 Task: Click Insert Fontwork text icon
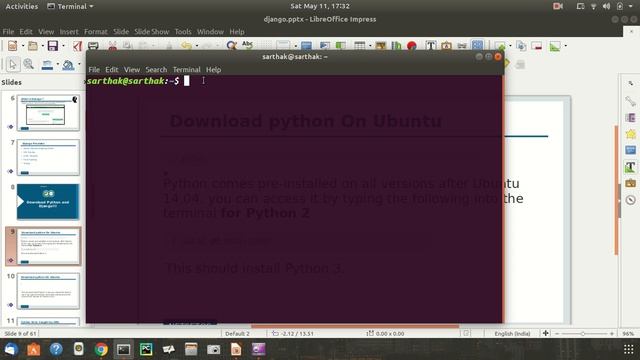(x=447, y=46)
